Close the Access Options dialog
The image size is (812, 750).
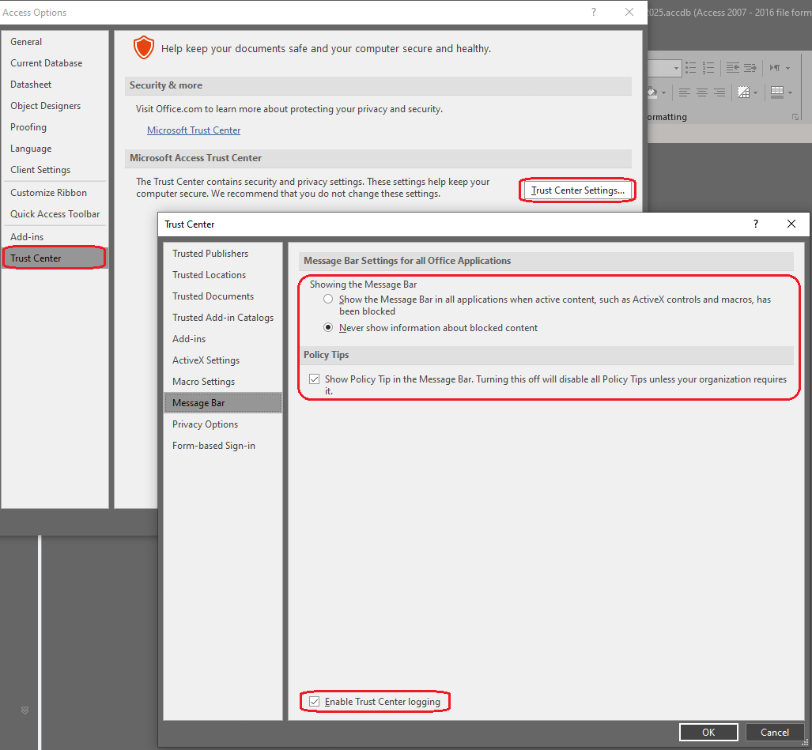coord(629,12)
